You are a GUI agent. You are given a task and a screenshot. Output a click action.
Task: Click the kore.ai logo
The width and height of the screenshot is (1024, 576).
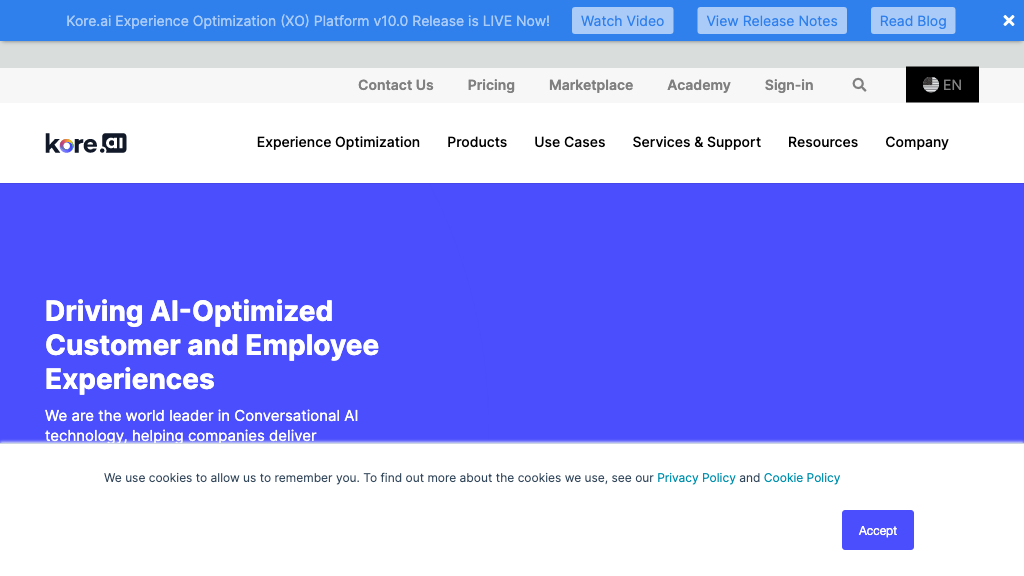tap(86, 143)
